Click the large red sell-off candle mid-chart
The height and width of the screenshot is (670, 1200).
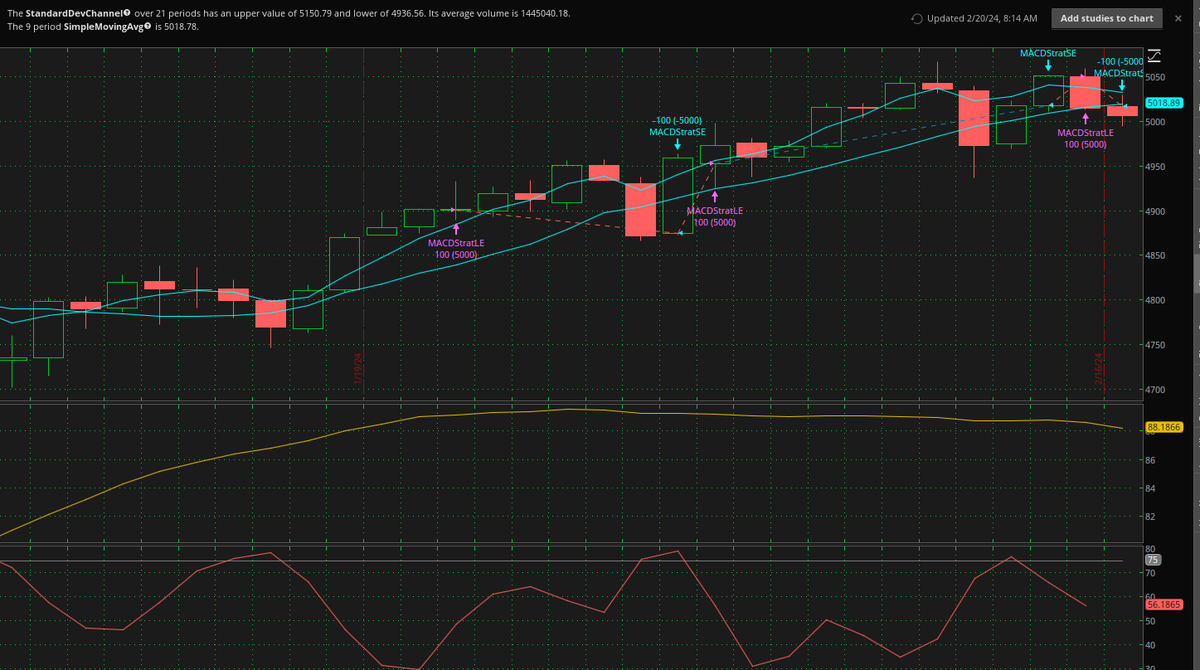pyautogui.click(x=641, y=210)
